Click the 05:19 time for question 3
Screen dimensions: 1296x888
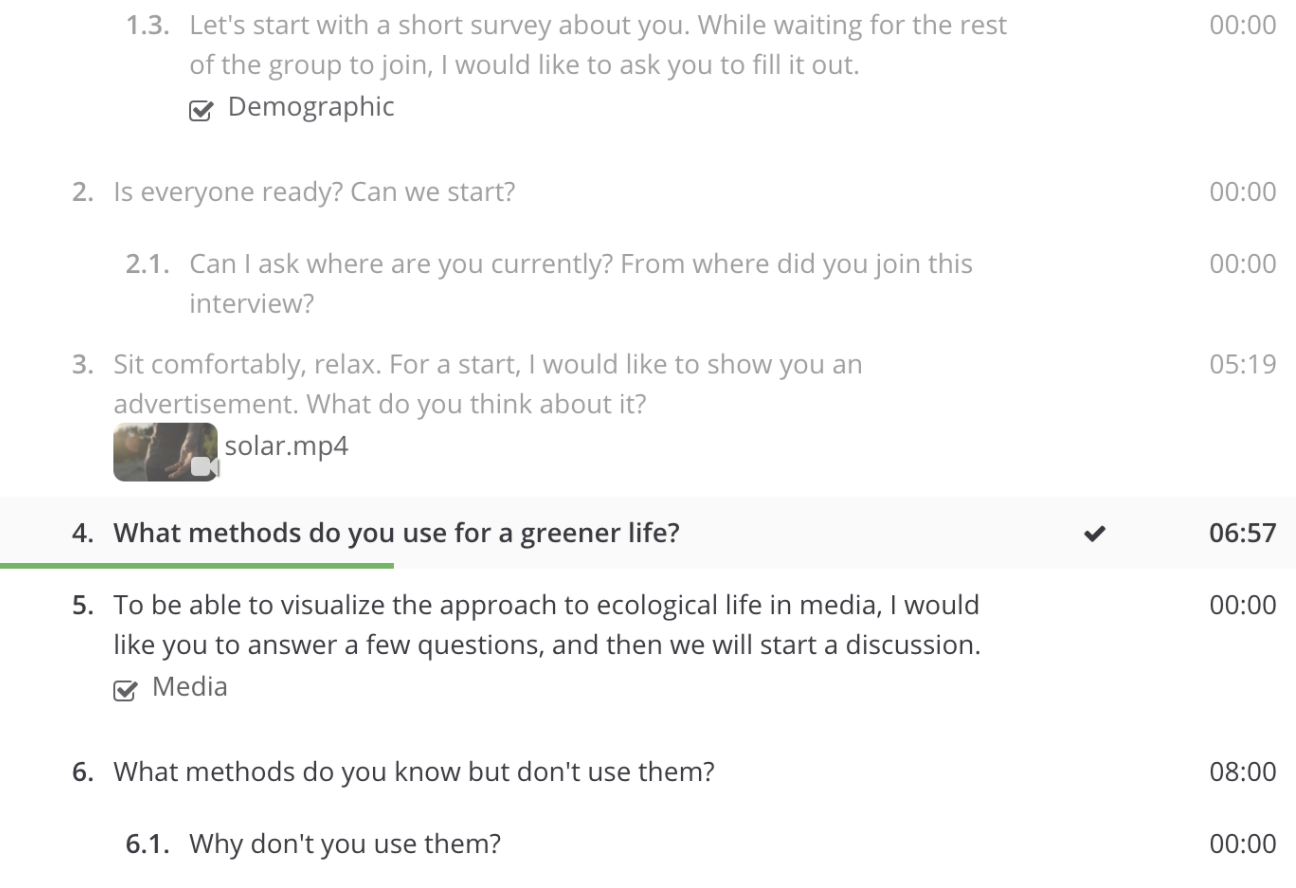click(1243, 364)
